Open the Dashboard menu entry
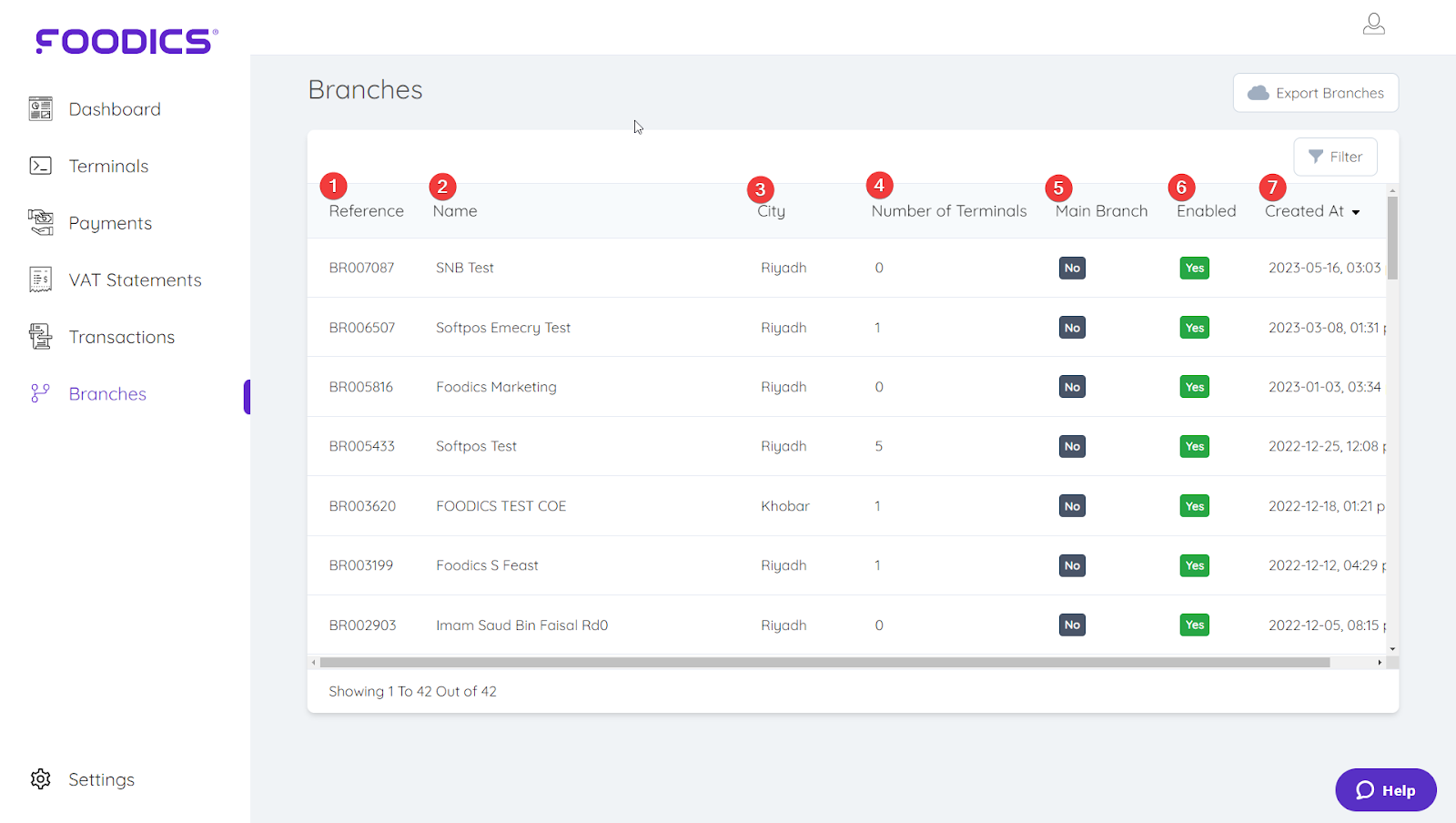Screen dimensions: 1456x823 pyautogui.click(x=115, y=107)
